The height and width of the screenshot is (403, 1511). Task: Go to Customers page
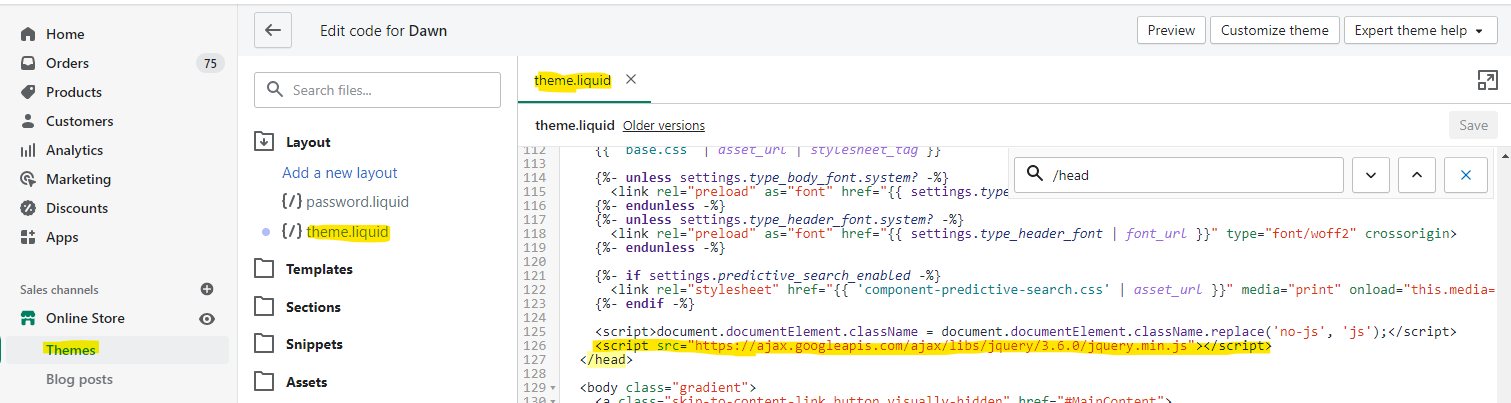pos(80,121)
